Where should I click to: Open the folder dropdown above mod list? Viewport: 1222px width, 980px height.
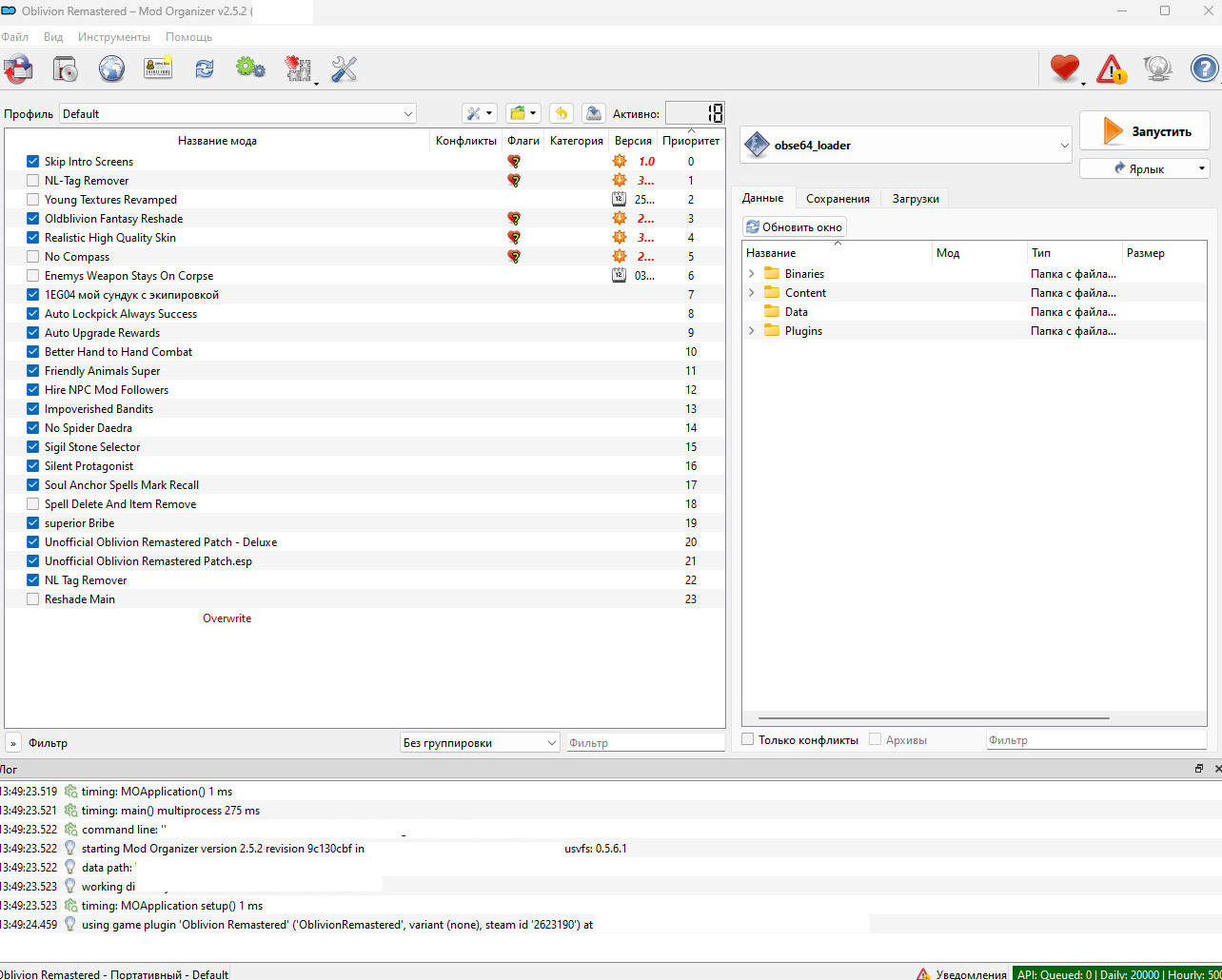point(522,113)
